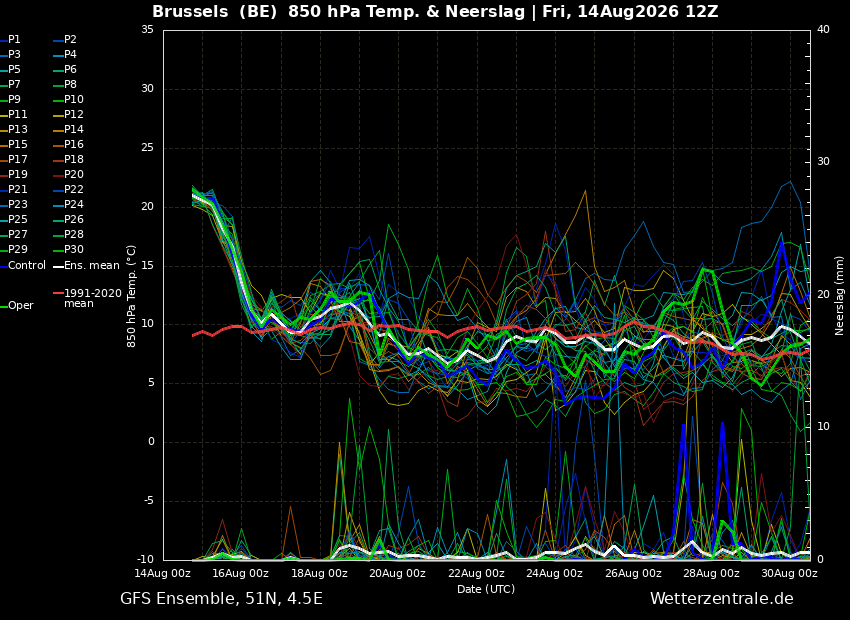The height and width of the screenshot is (620, 850).
Task: Select the 16Aug 00z date label
Action: coord(241,573)
